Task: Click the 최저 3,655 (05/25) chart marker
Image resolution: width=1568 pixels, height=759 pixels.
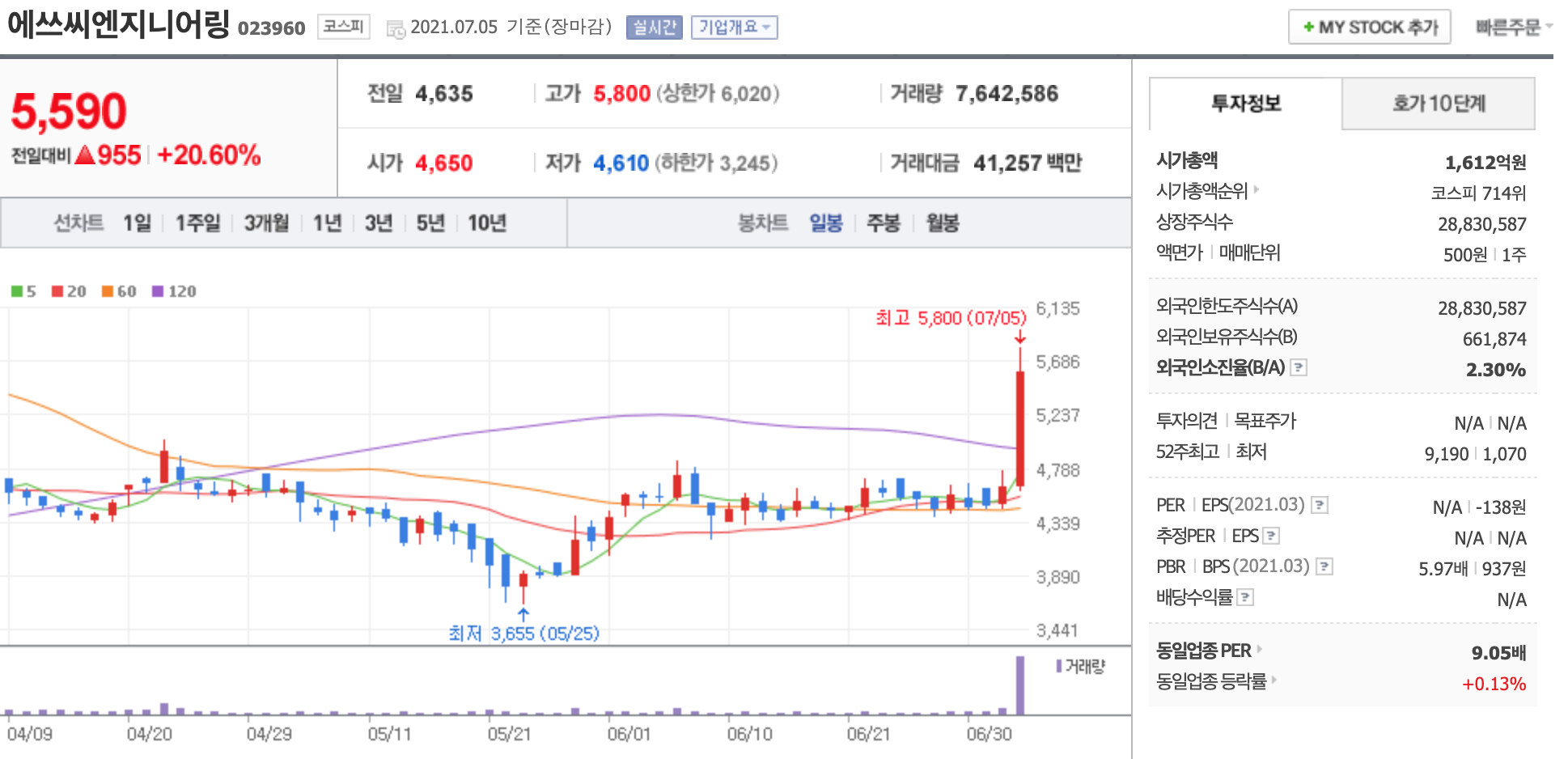Action: [x=523, y=633]
